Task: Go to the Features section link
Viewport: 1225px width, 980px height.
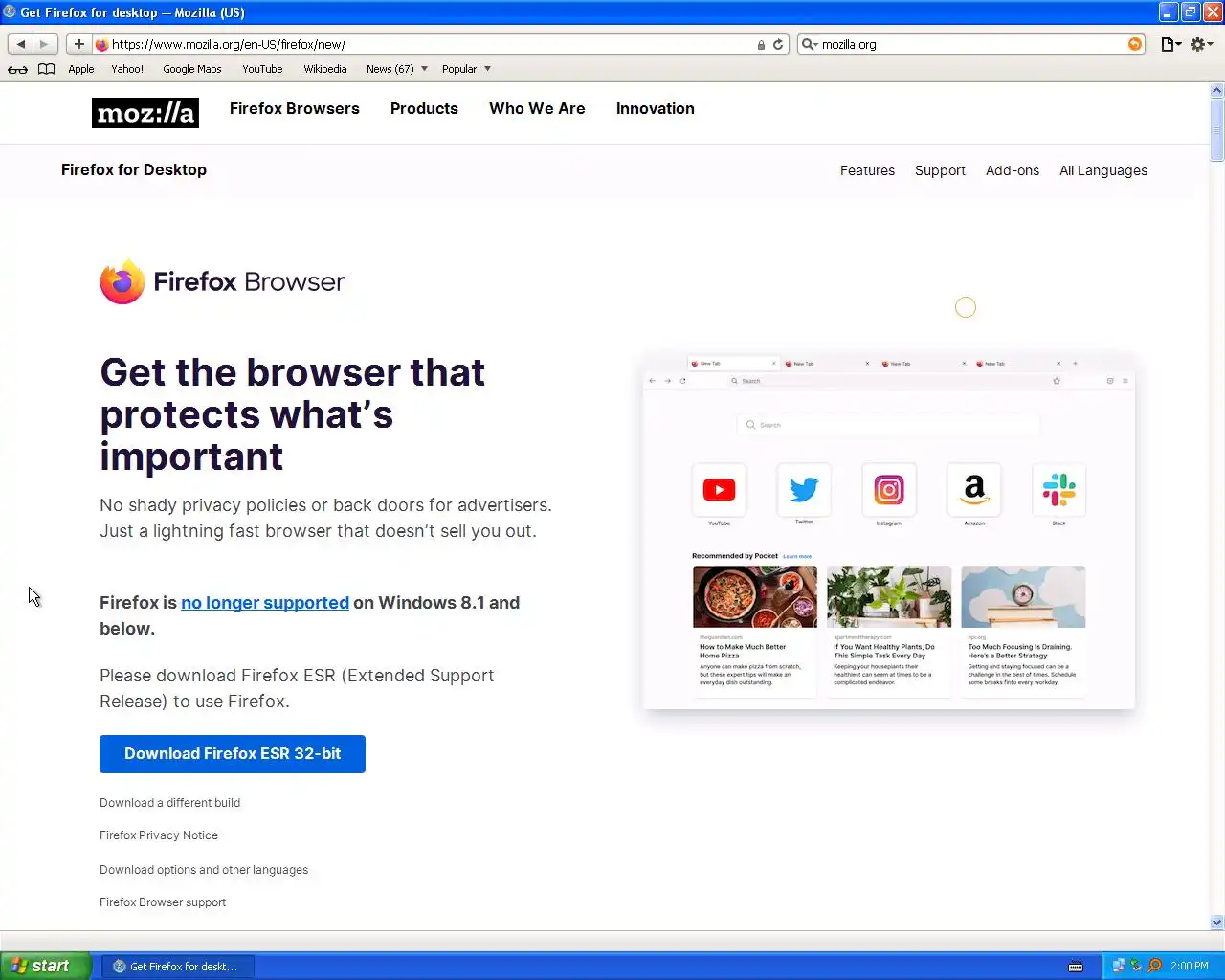Action: pos(867,170)
